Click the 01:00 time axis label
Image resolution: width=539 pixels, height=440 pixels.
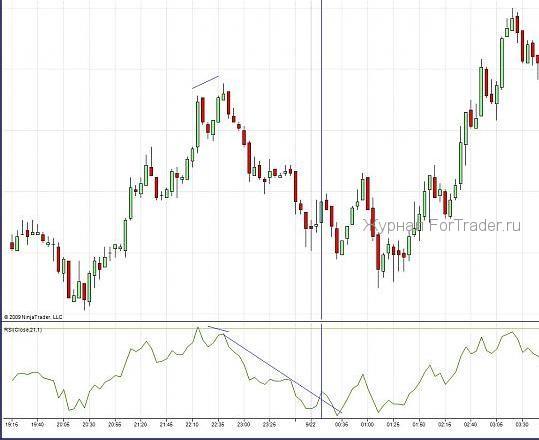click(367, 425)
